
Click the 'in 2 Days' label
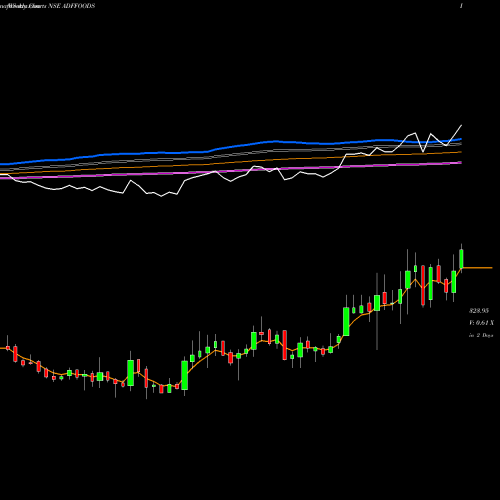pyautogui.click(x=481, y=335)
